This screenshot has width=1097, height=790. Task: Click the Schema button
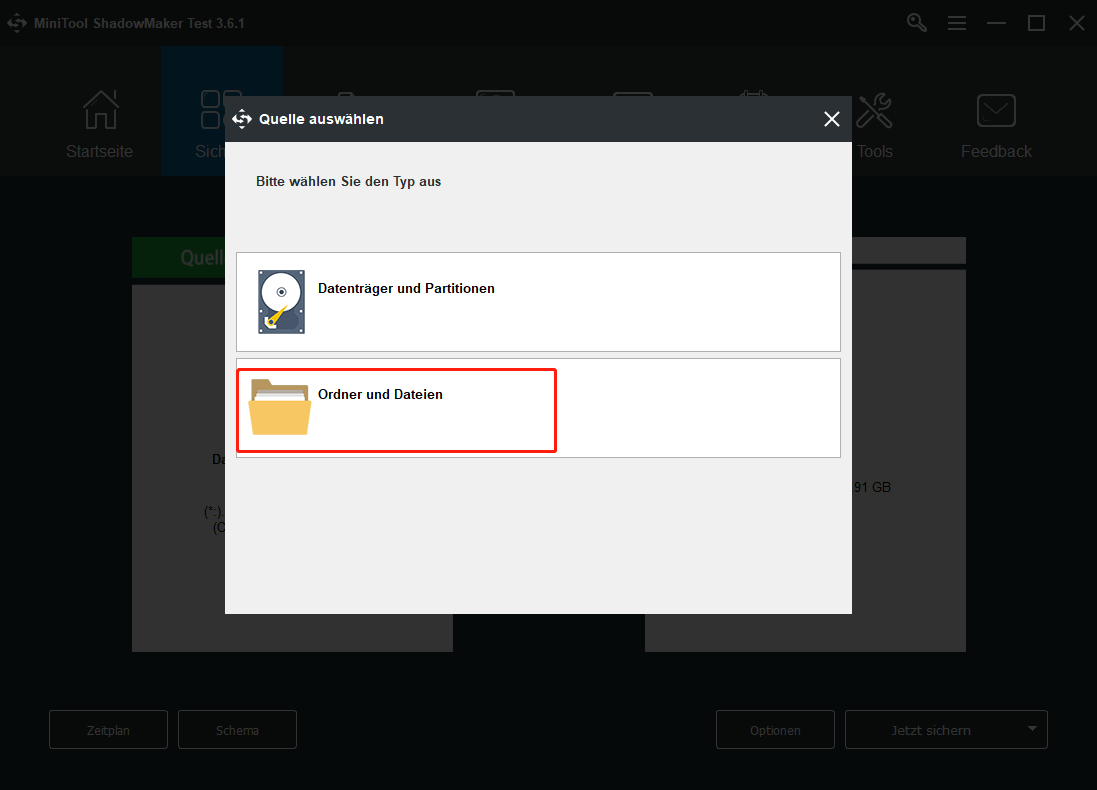coord(237,729)
